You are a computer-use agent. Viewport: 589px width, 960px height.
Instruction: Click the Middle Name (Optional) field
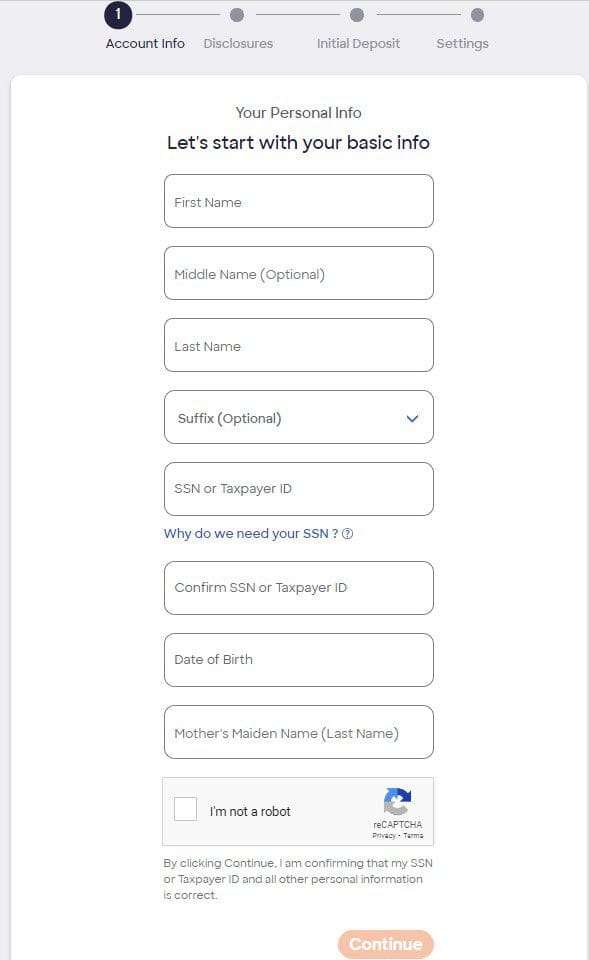point(298,273)
